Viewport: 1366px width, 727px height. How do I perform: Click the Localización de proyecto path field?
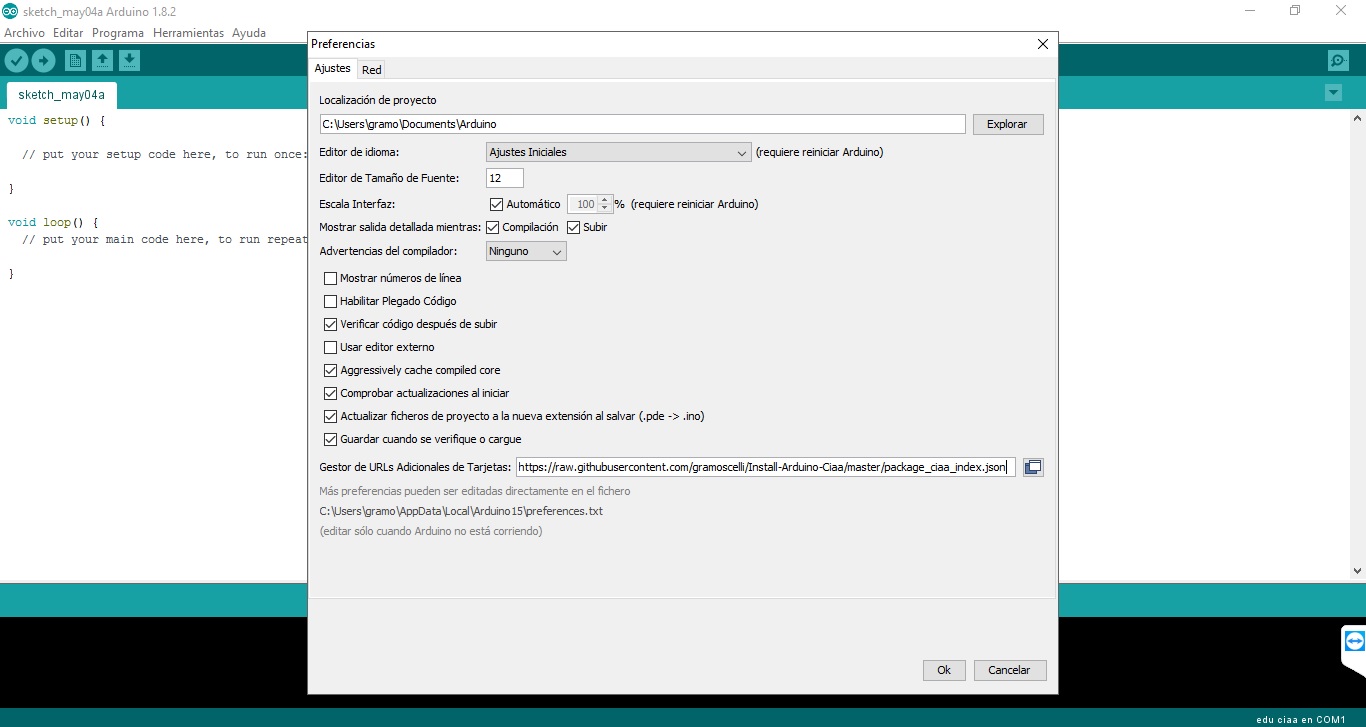pyautogui.click(x=642, y=124)
